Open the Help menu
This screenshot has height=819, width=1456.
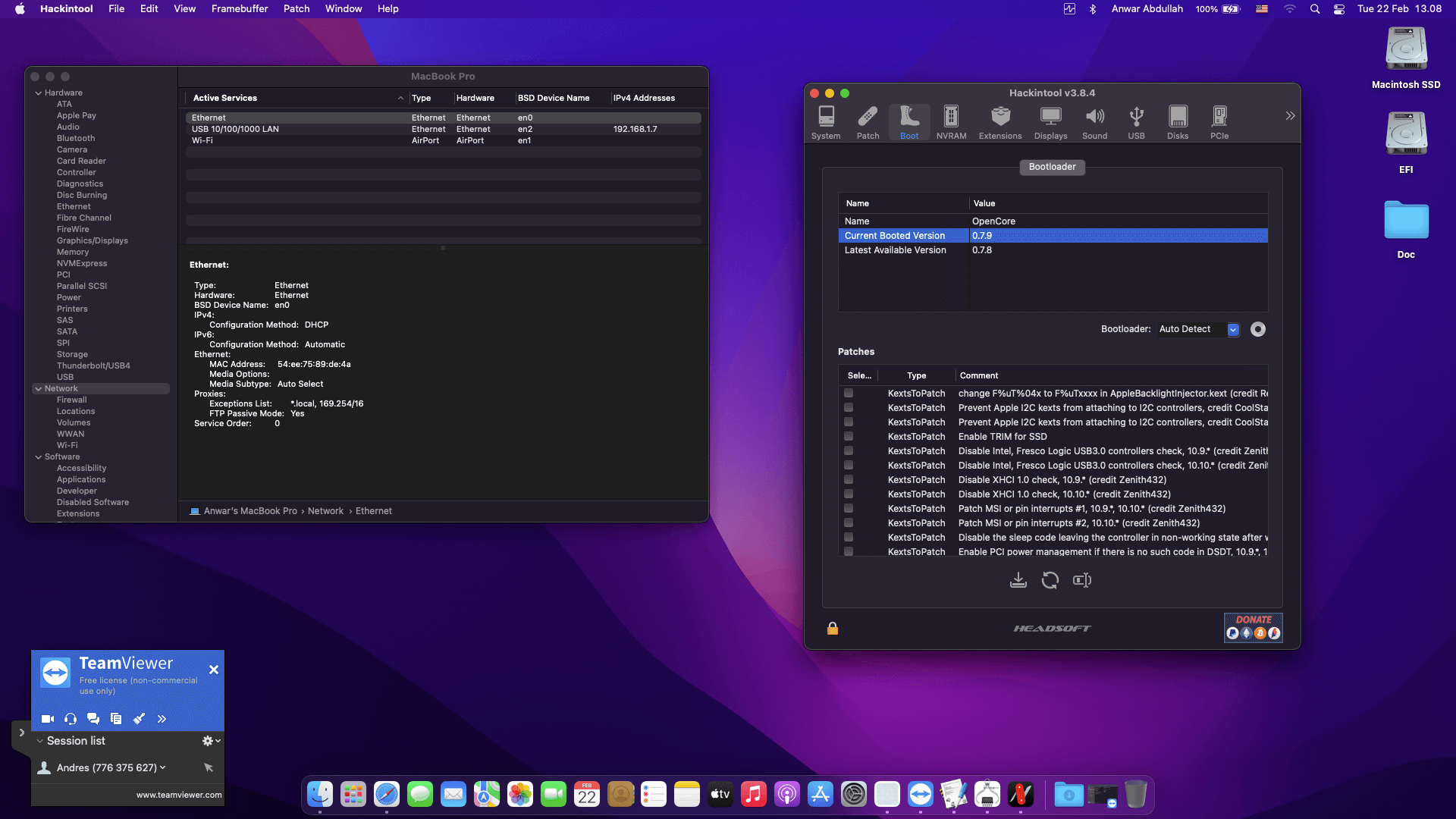pyautogui.click(x=388, y=9)
